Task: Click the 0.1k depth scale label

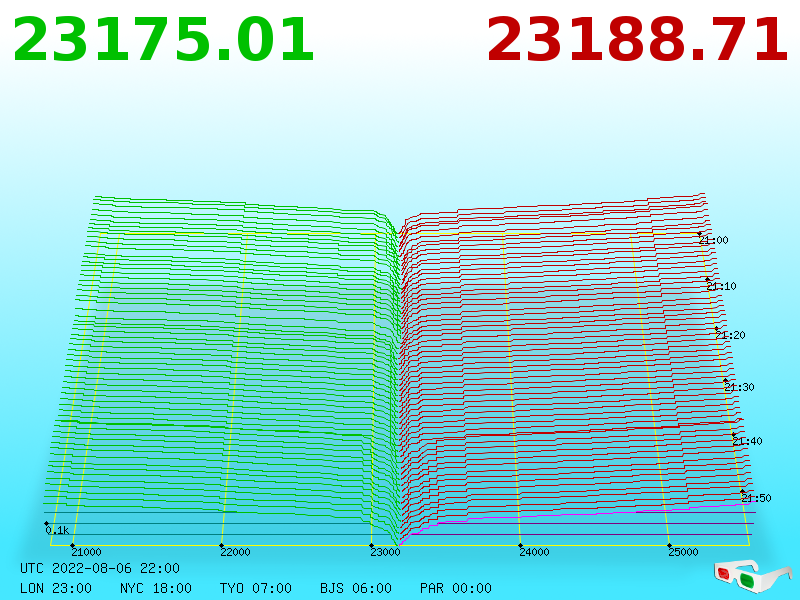Action: point(57,531)
